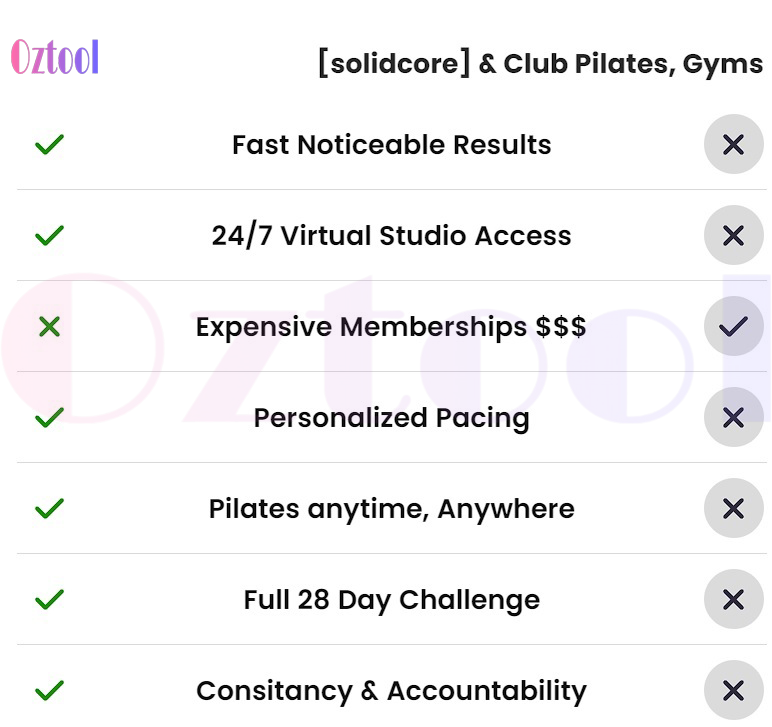Click gray X beside Fast Noticeable Results
This screenshot has height=727, width=772.
coord(734,144)
